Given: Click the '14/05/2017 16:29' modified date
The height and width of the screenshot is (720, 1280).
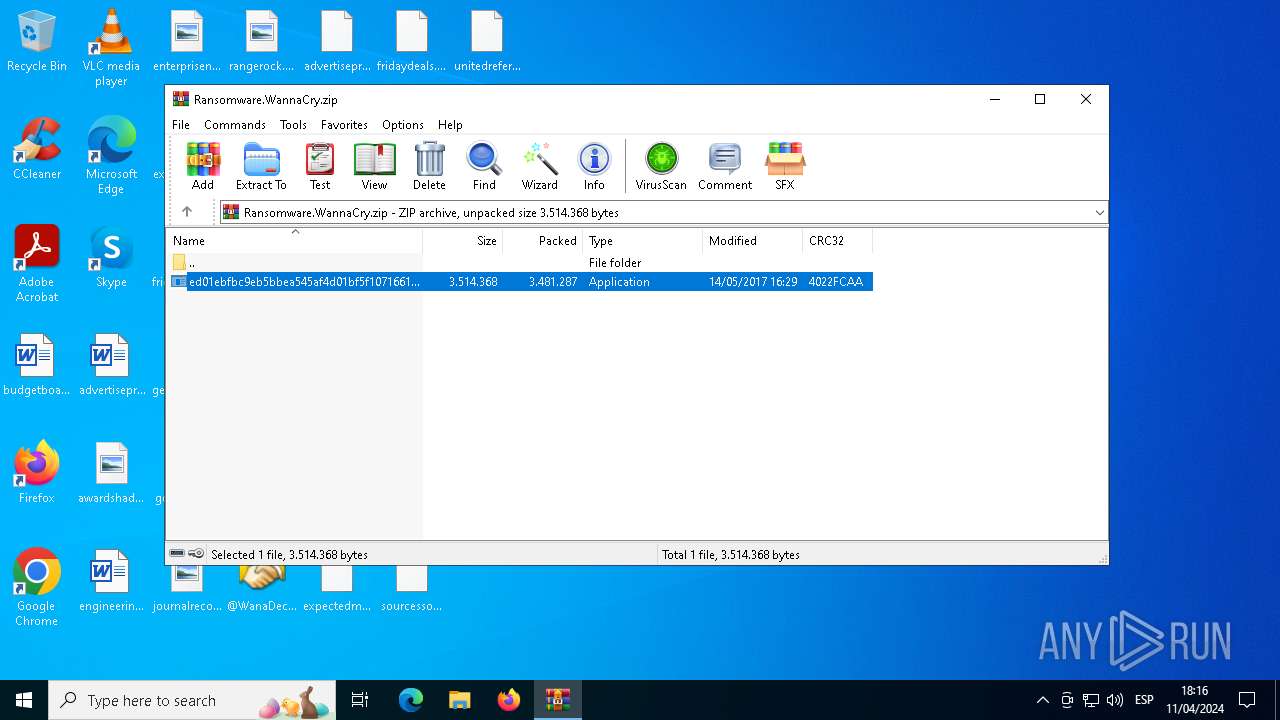Looking at the screenshot, I should point(753,282).
